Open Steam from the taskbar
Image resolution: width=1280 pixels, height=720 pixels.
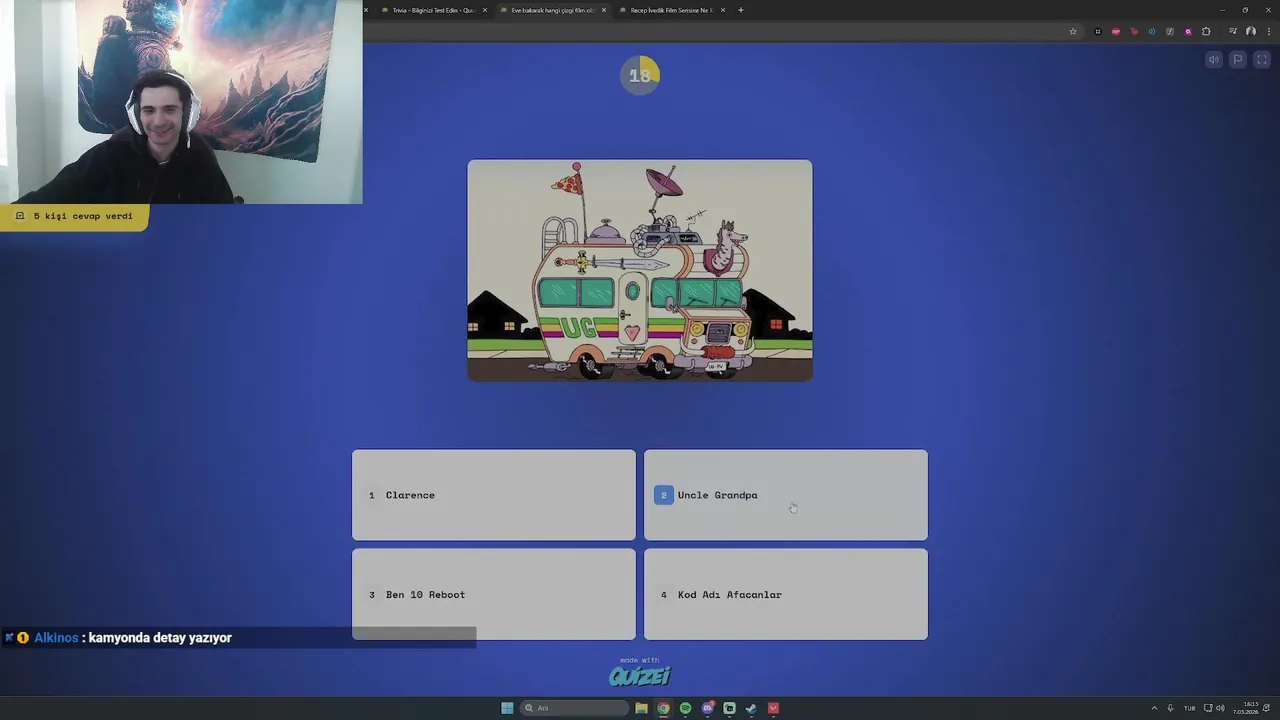click(751, 708)
